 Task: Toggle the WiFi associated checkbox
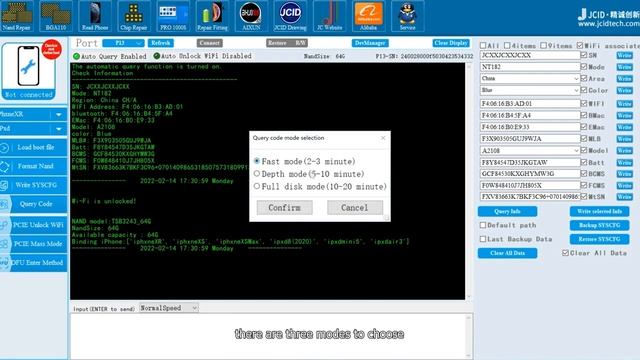tap(580, 45)
